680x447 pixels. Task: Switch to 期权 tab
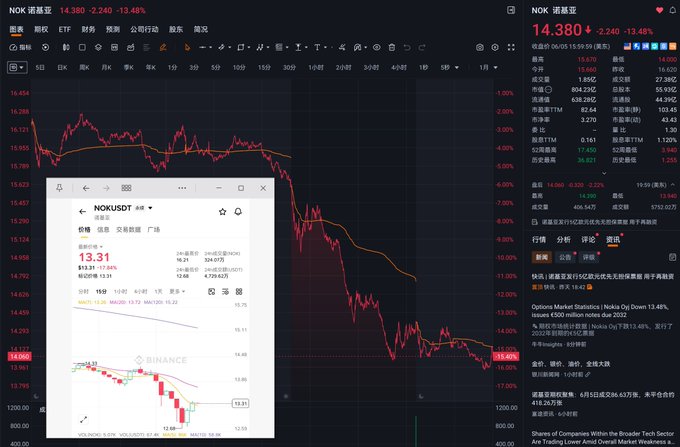41,29
